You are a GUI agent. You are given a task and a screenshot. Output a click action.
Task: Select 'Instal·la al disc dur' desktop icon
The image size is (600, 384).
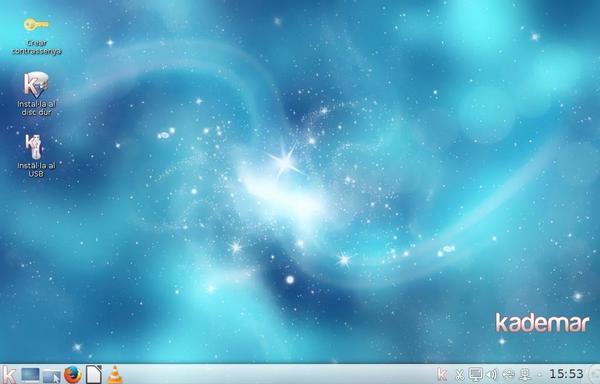(36, 94)
